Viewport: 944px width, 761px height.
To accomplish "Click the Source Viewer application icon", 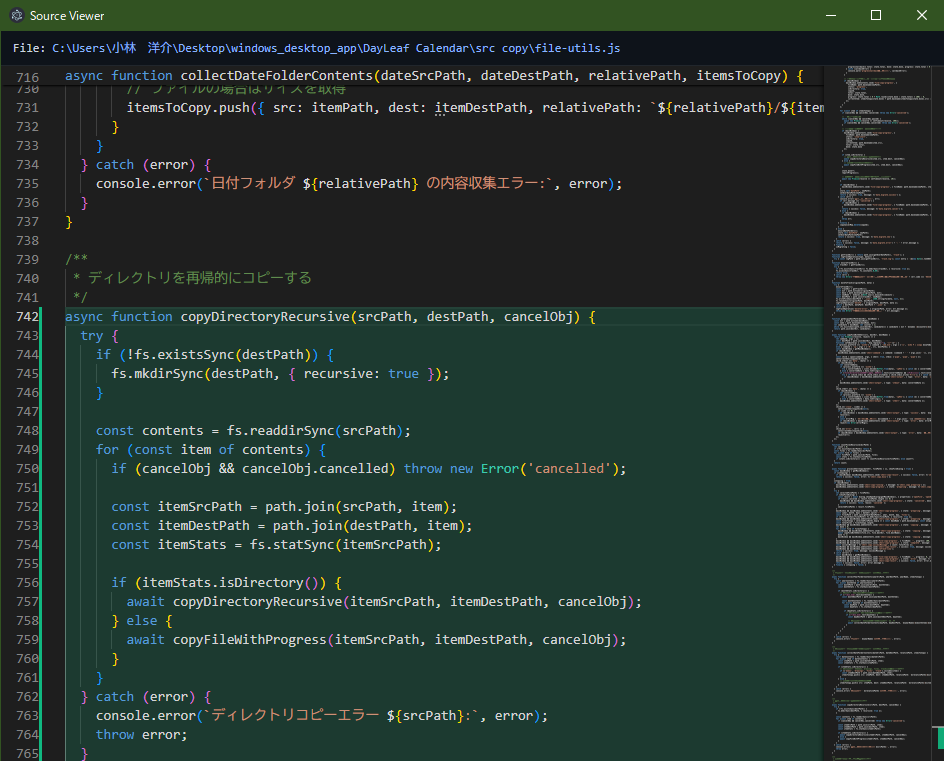I will click(16, 15).
